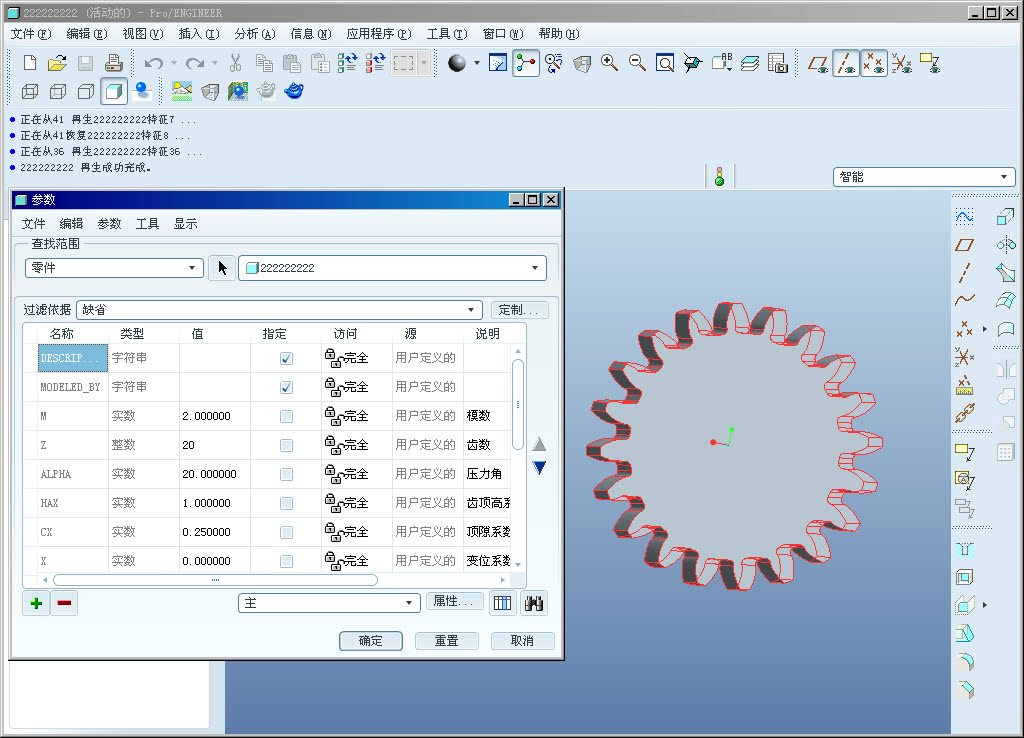
Task: Select wireframe display icon
Action: tap(30, 91)
